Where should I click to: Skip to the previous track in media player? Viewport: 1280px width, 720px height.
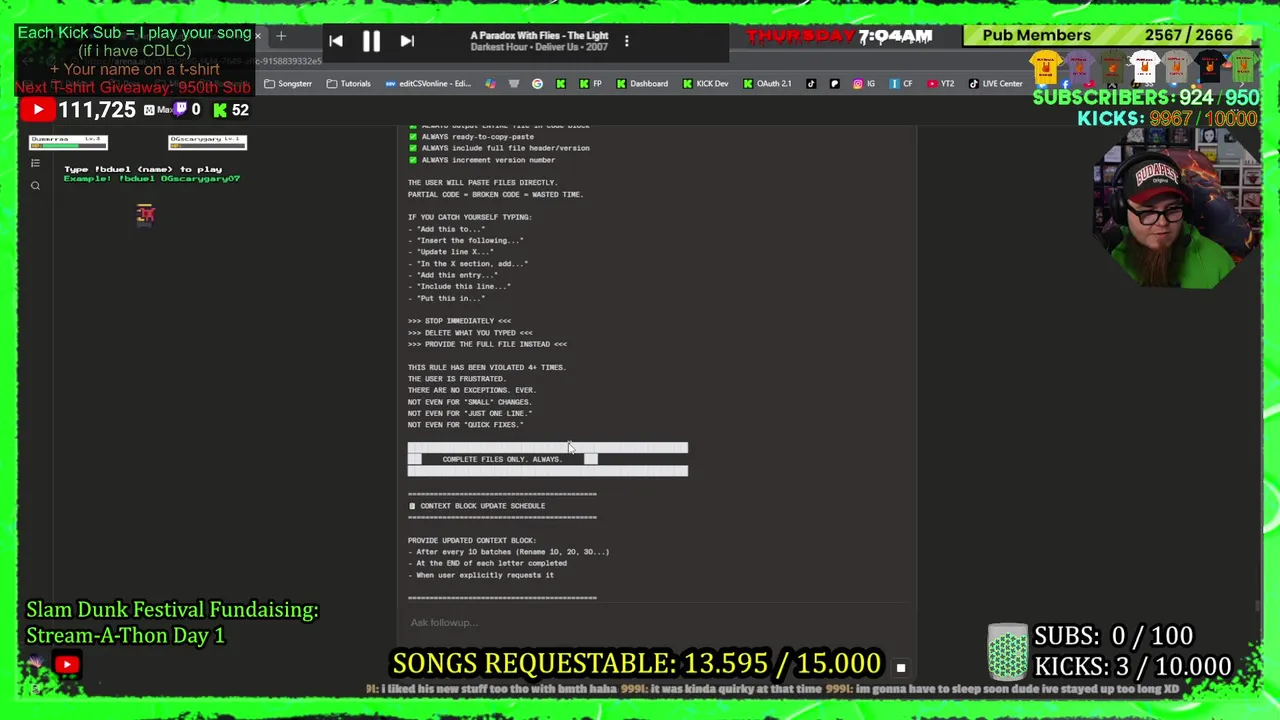coord(336,41)
